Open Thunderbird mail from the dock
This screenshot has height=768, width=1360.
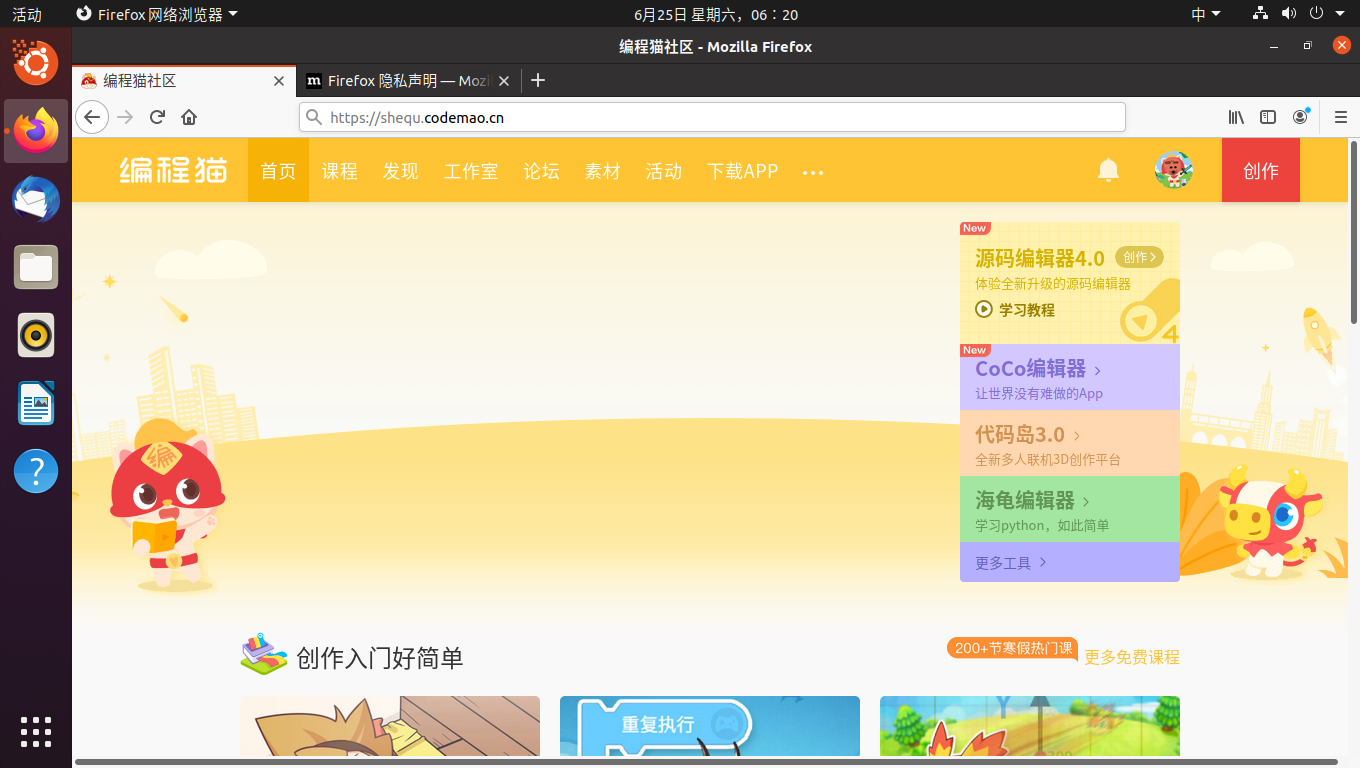click(36, 199)
